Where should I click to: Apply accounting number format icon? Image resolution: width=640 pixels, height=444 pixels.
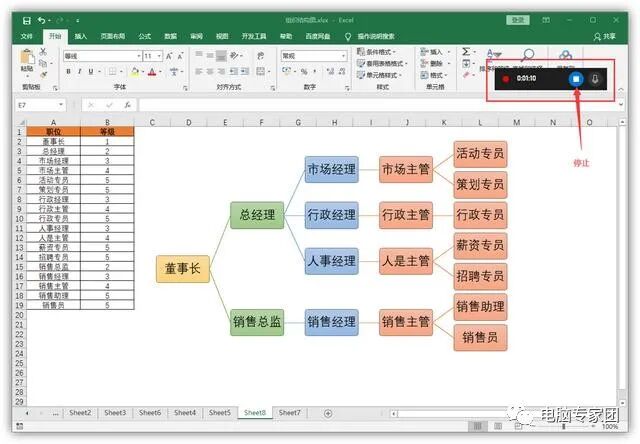point(287,71)
